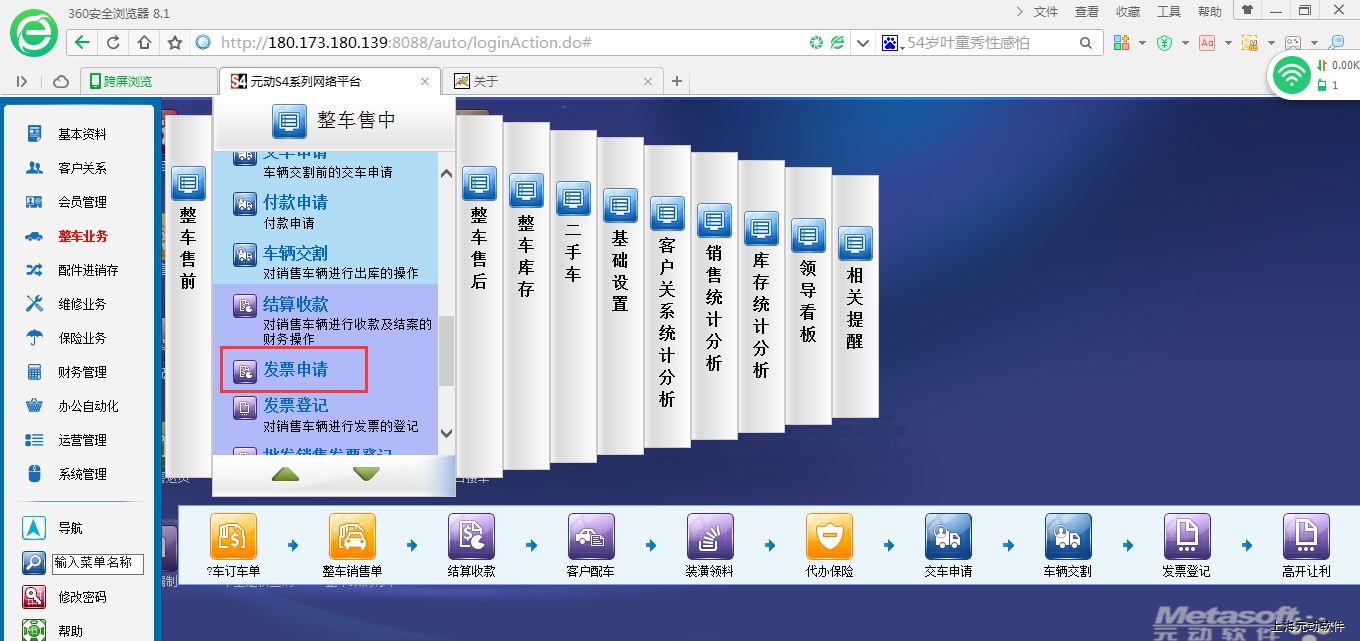Image resolution: width=1360 pixels, height=641 pixels.
Task: Open the 付款申请 menu entry
Action: click(x=295, y=203)
